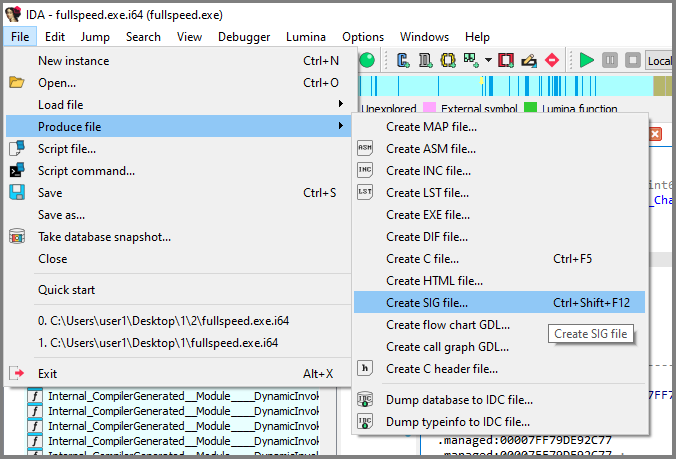Click the h header file icon
676x459 pixels.
coord(365,368)
